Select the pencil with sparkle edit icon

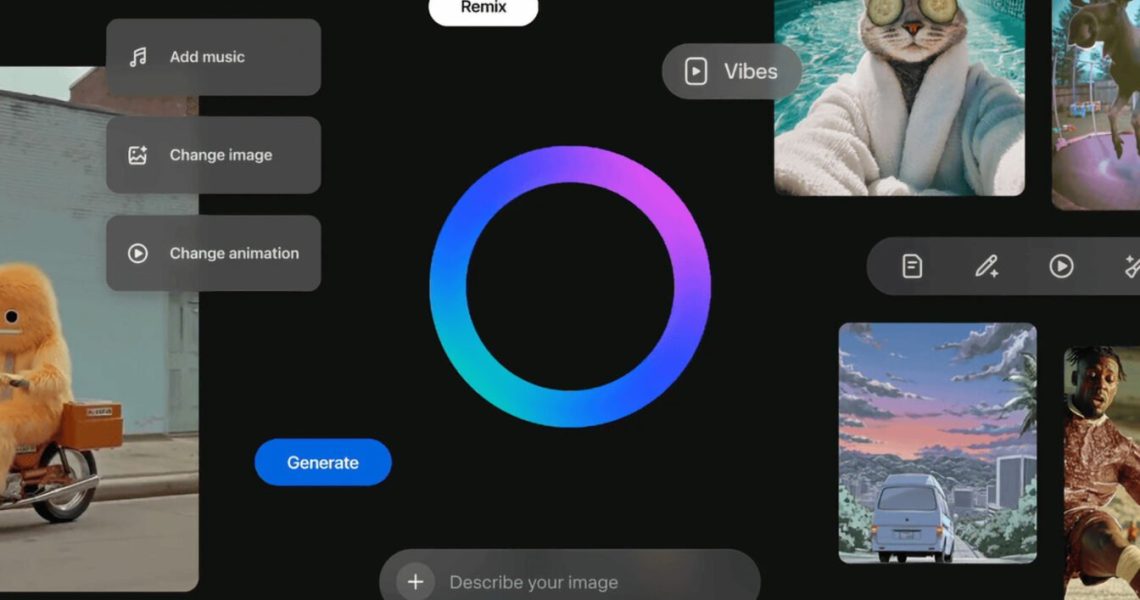click(x=986, y=266)
